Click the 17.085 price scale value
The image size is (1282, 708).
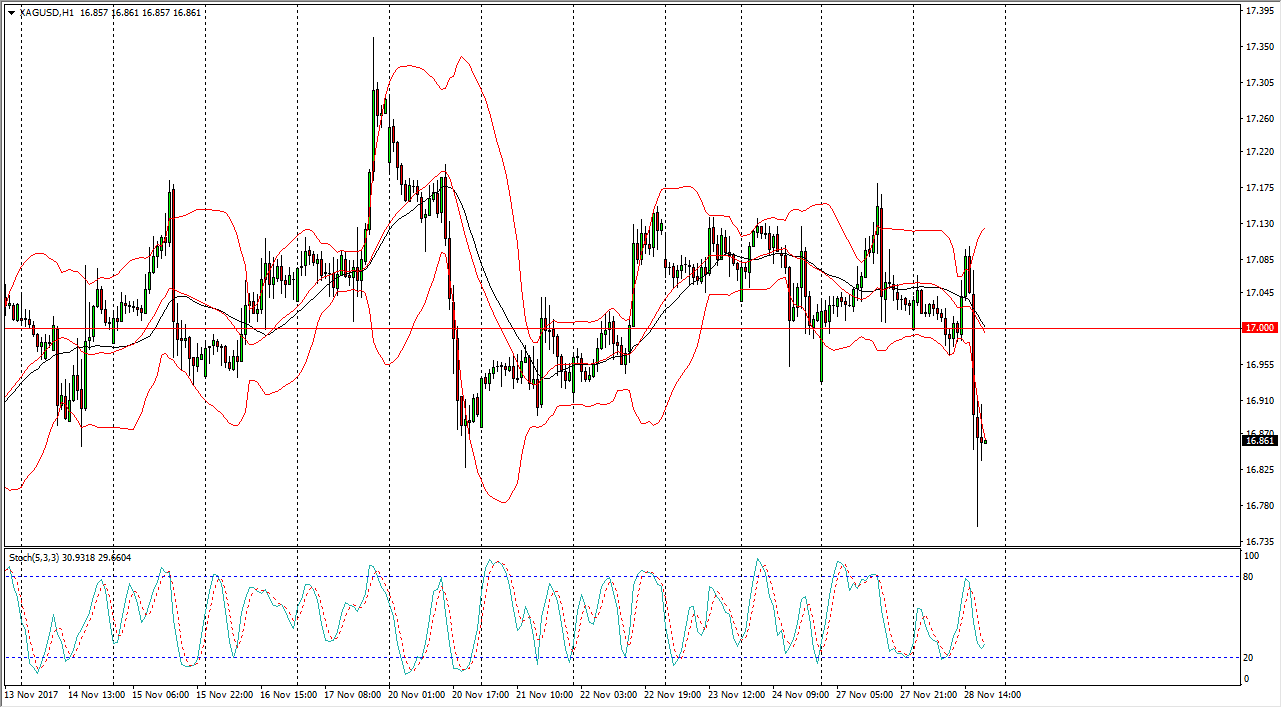(1259, 260)
